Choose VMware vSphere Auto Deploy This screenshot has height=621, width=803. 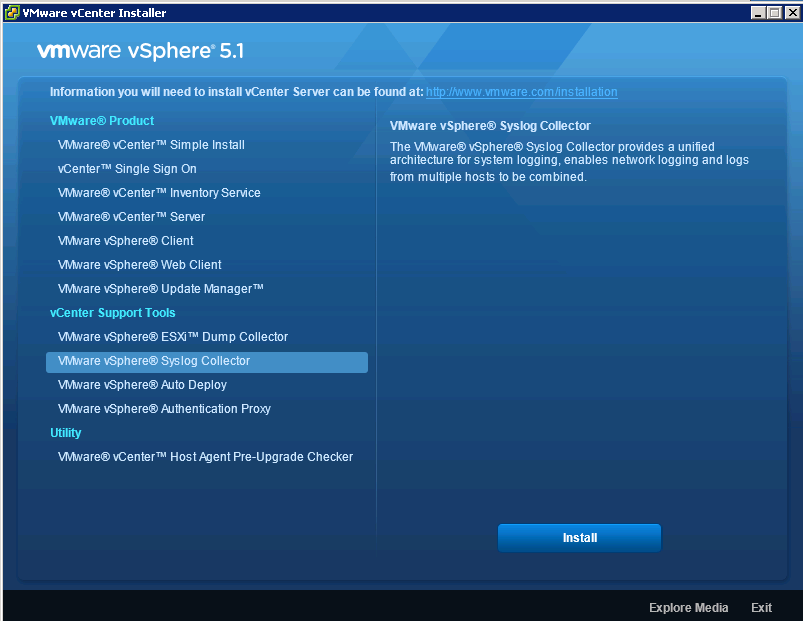point(142,385)
